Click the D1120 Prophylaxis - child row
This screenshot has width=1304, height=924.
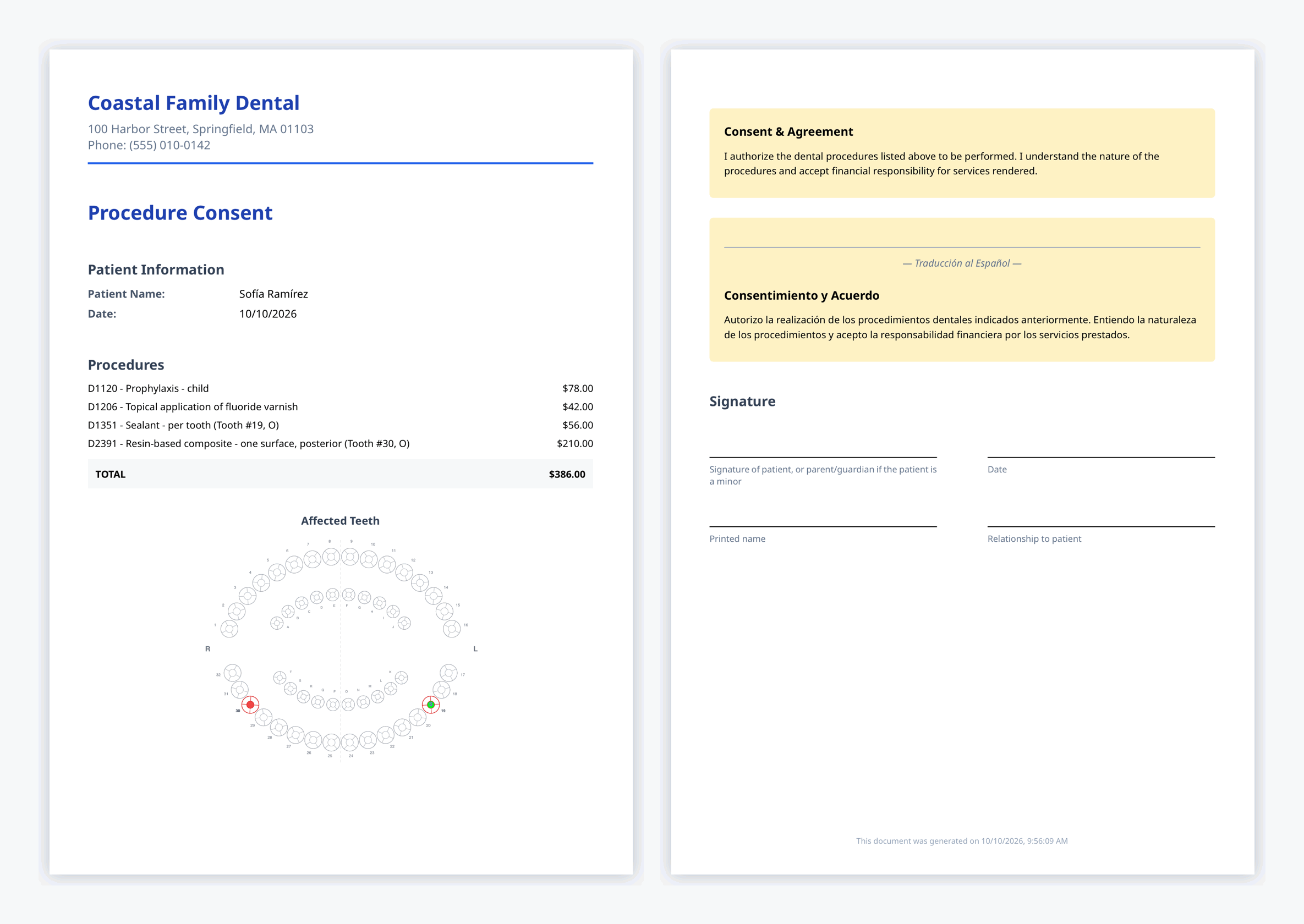pos(341,389)
